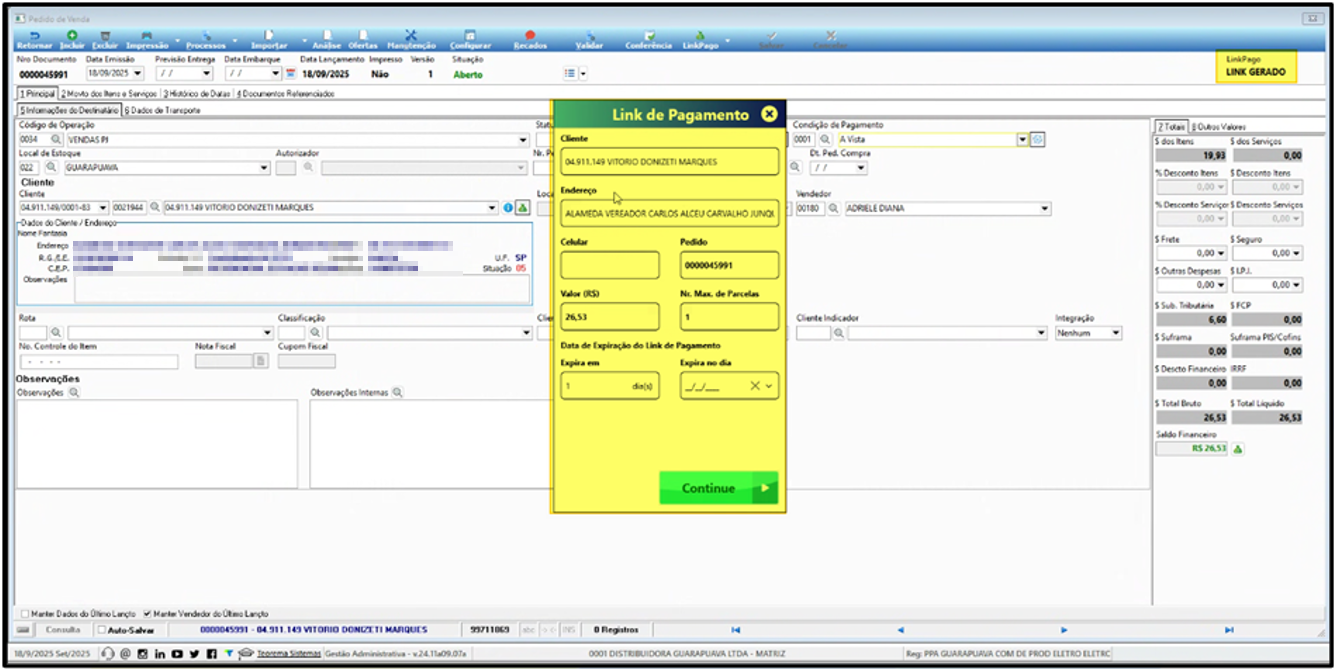Switch to 3 Histórico de Datas tab
Viewport: 1334px width, 669px height.
click(x=197, y=93)
